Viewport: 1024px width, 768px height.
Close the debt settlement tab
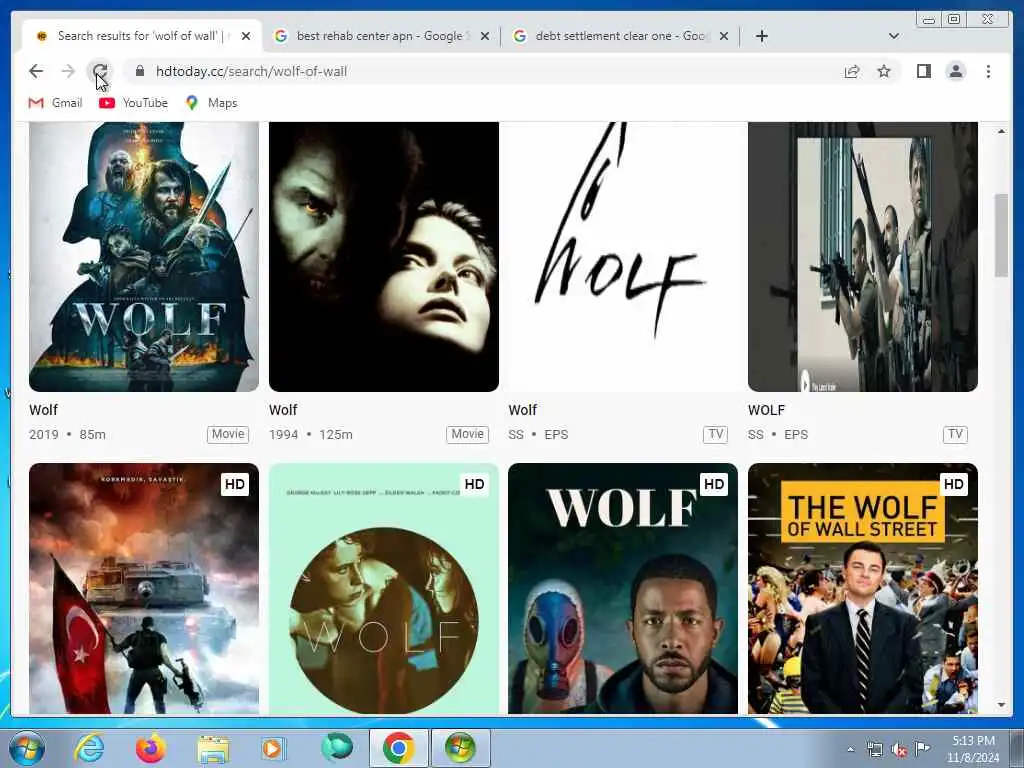click(724, 36)
